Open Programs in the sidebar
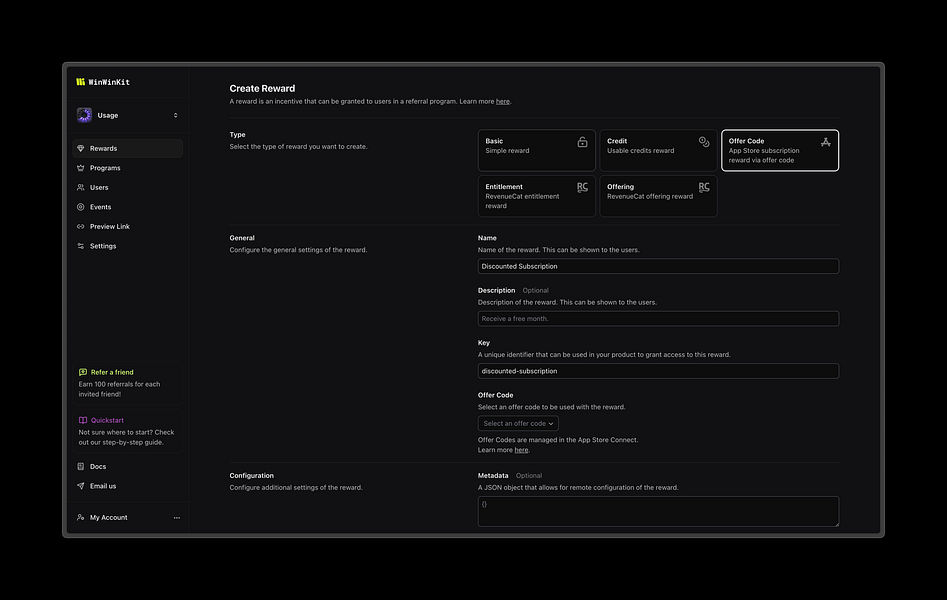Screen dimensions: 947x600 point(127,168)
